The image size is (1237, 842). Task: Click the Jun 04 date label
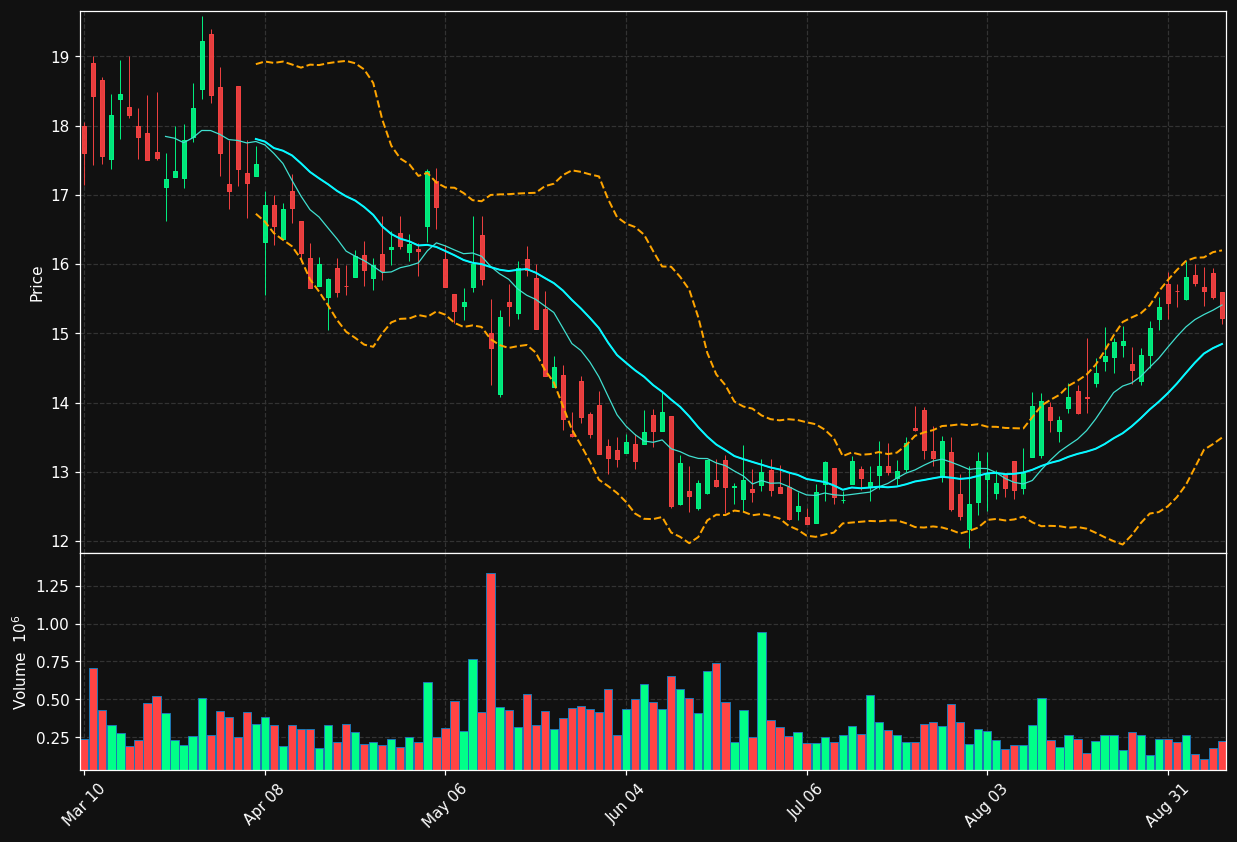point(625,806)
